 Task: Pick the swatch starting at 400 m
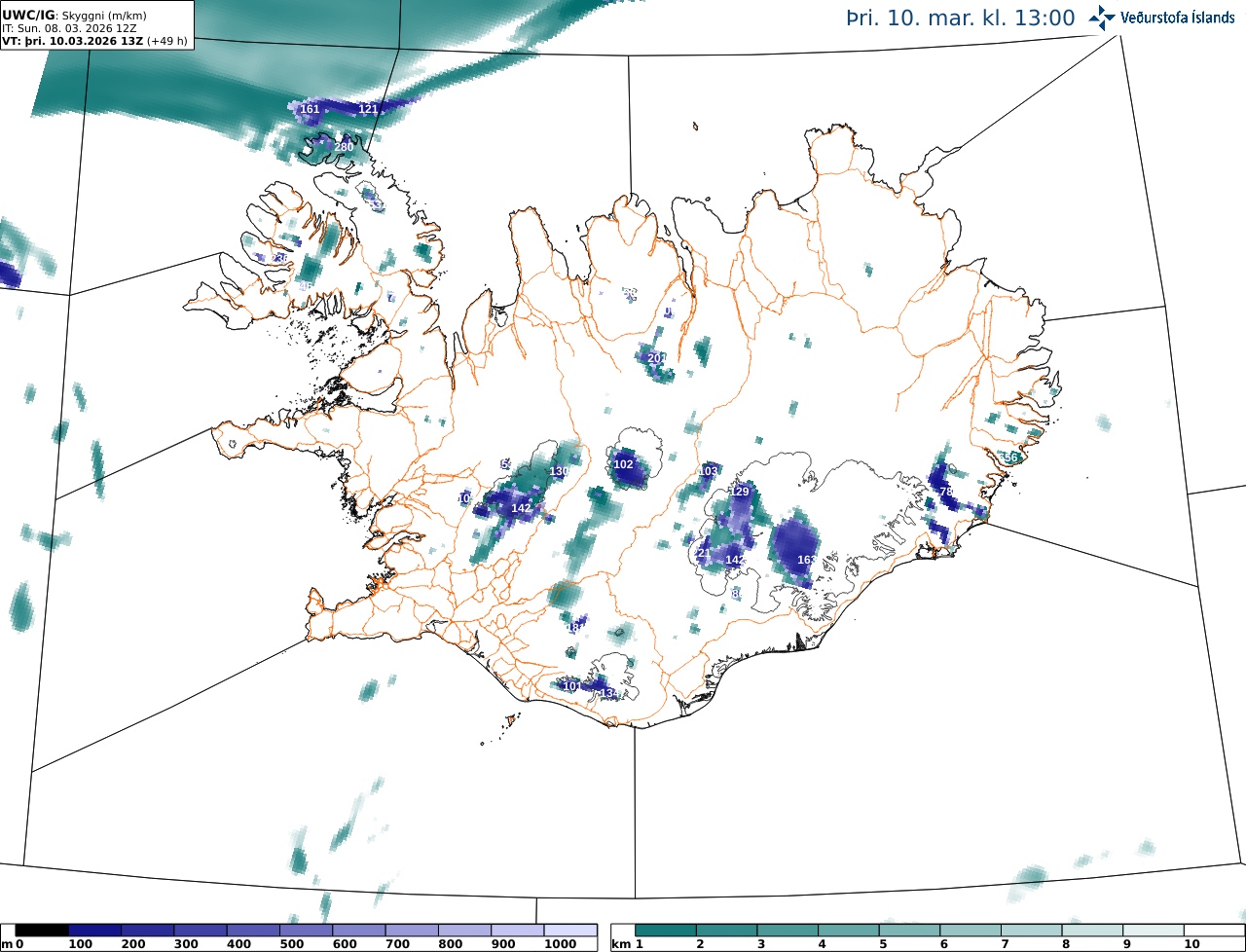coord(253,931)
